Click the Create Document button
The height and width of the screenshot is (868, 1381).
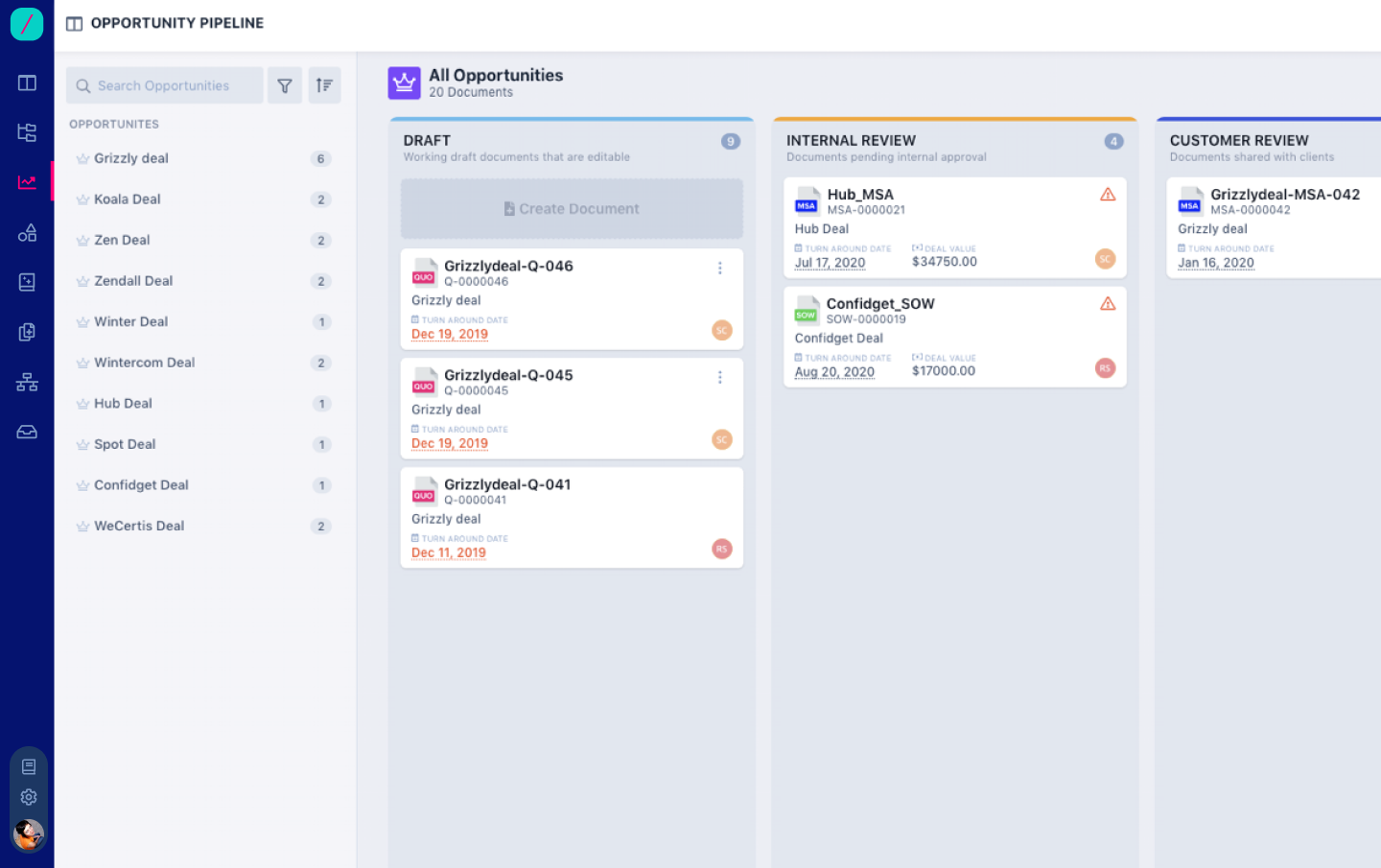[572, 208]
